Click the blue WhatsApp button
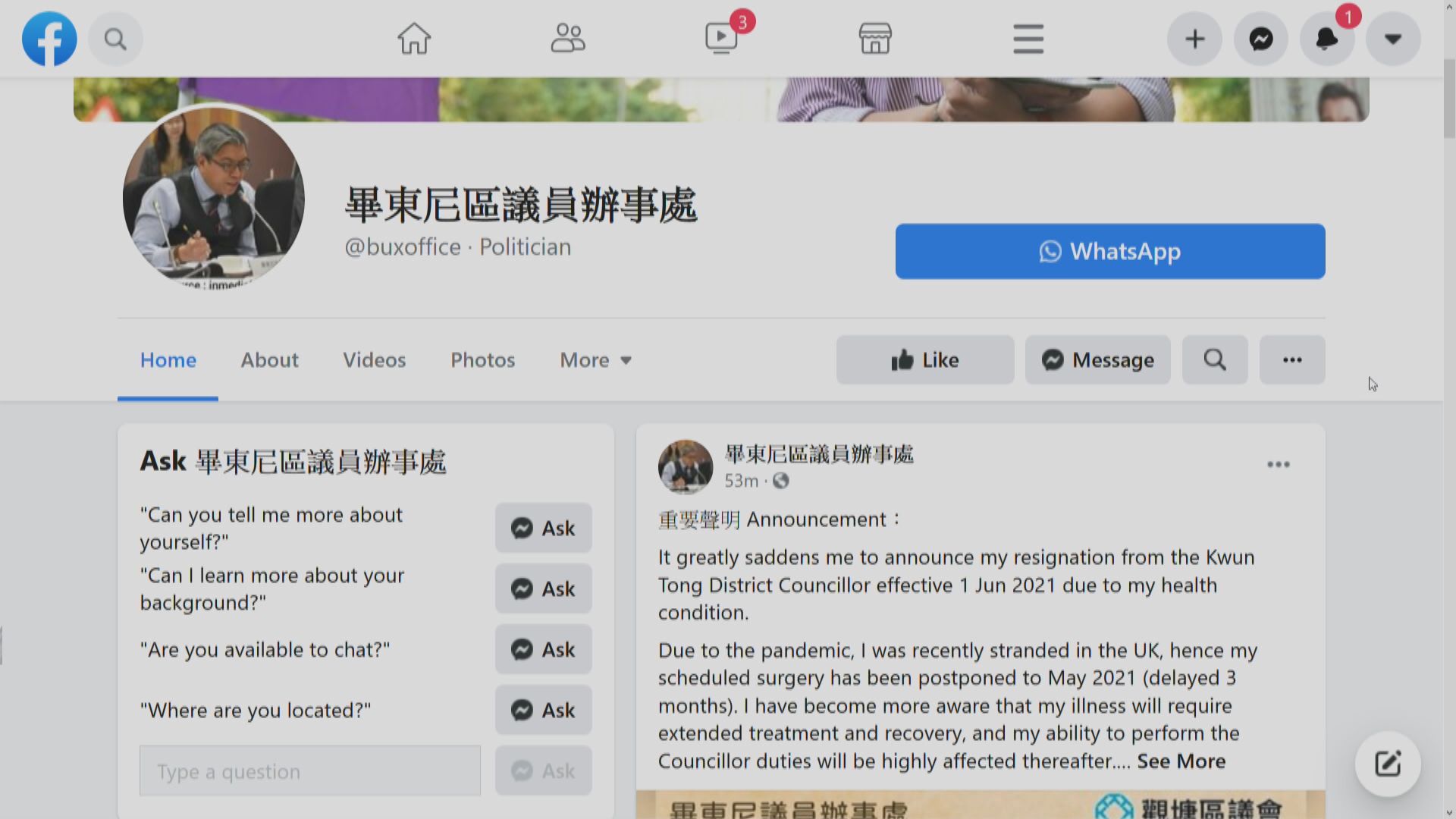This screenshot has width=1456, height=819. click(1109, 251)
